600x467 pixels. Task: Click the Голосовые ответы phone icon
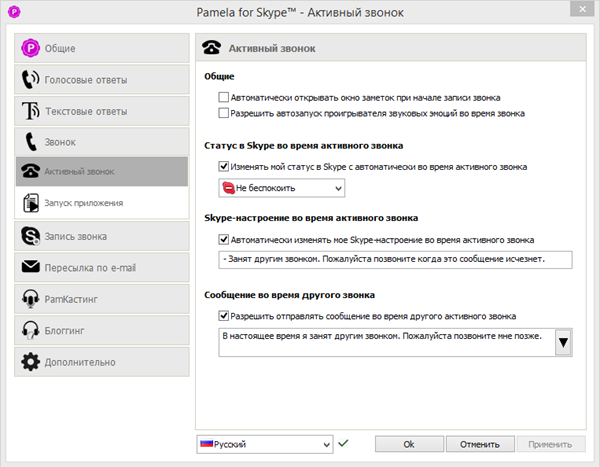pos(31,80)
